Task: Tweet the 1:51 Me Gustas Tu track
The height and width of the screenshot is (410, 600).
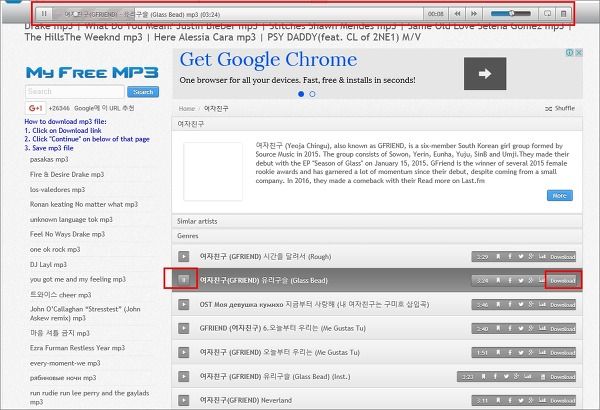Action: point(520,352)
